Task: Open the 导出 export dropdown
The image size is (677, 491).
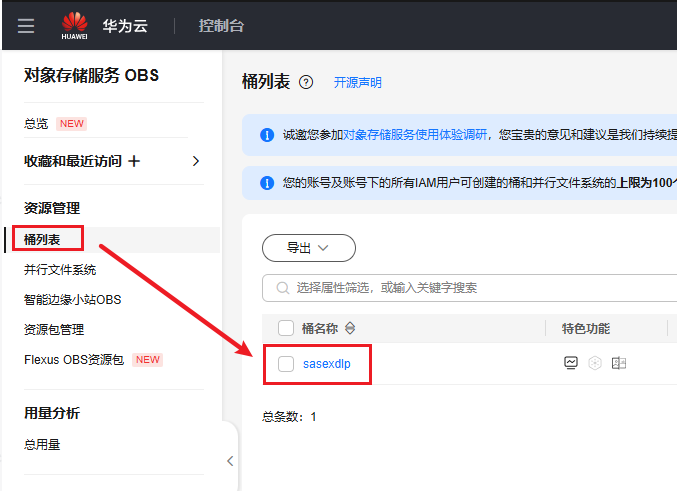Action: coord(308,248)
